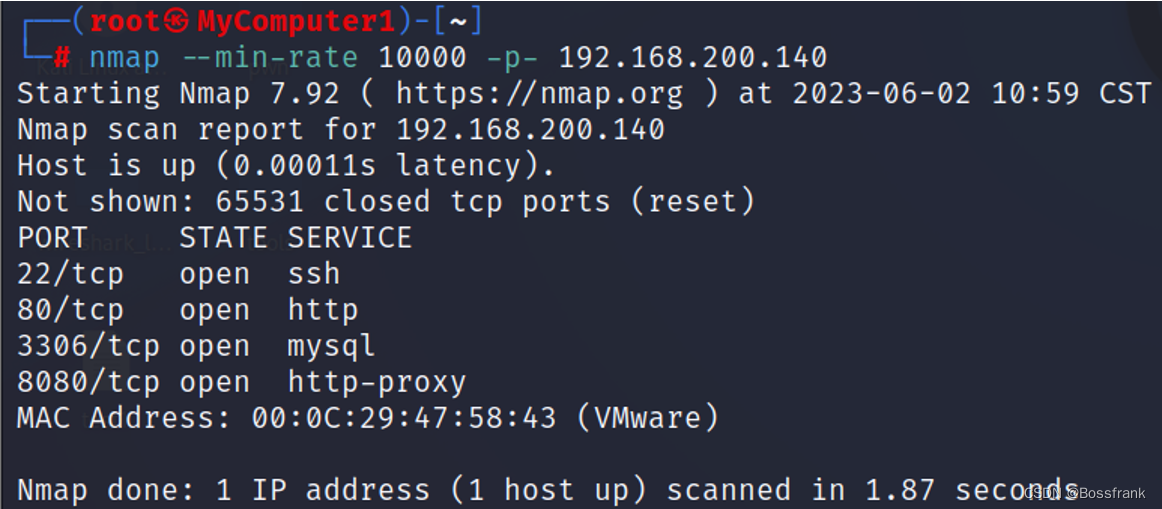Viewport: 1162px width, 509px height.
Task: Click the SERVICE column header
Action: click(350, 239)
